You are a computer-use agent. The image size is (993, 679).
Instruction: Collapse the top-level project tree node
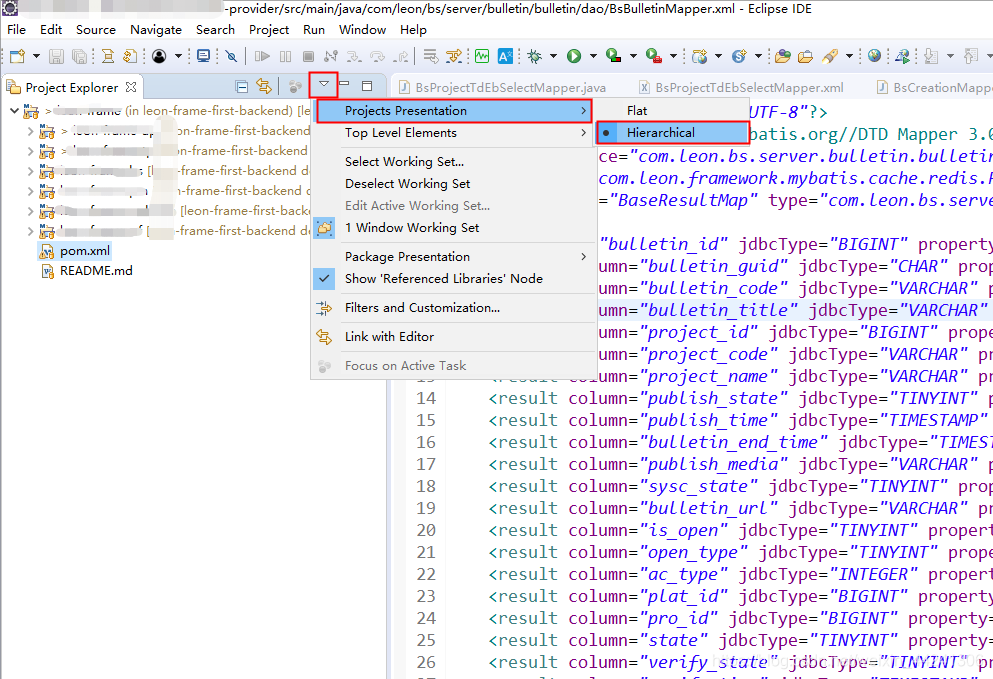pyautogui.click(x=14, y=111)
